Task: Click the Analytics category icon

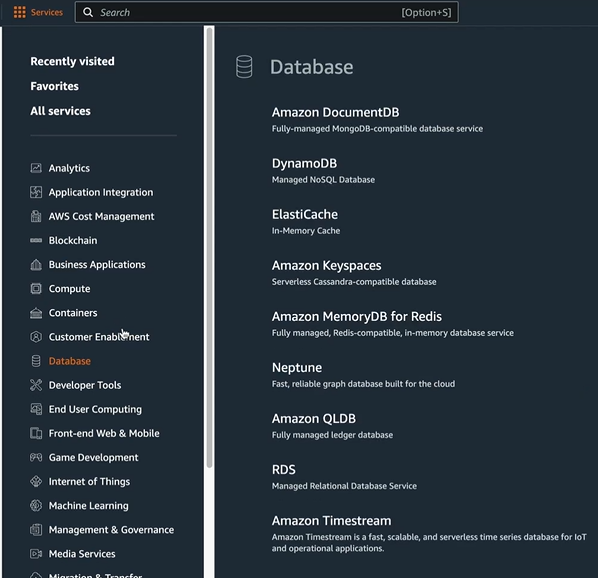Action: (x=36, y=168)
